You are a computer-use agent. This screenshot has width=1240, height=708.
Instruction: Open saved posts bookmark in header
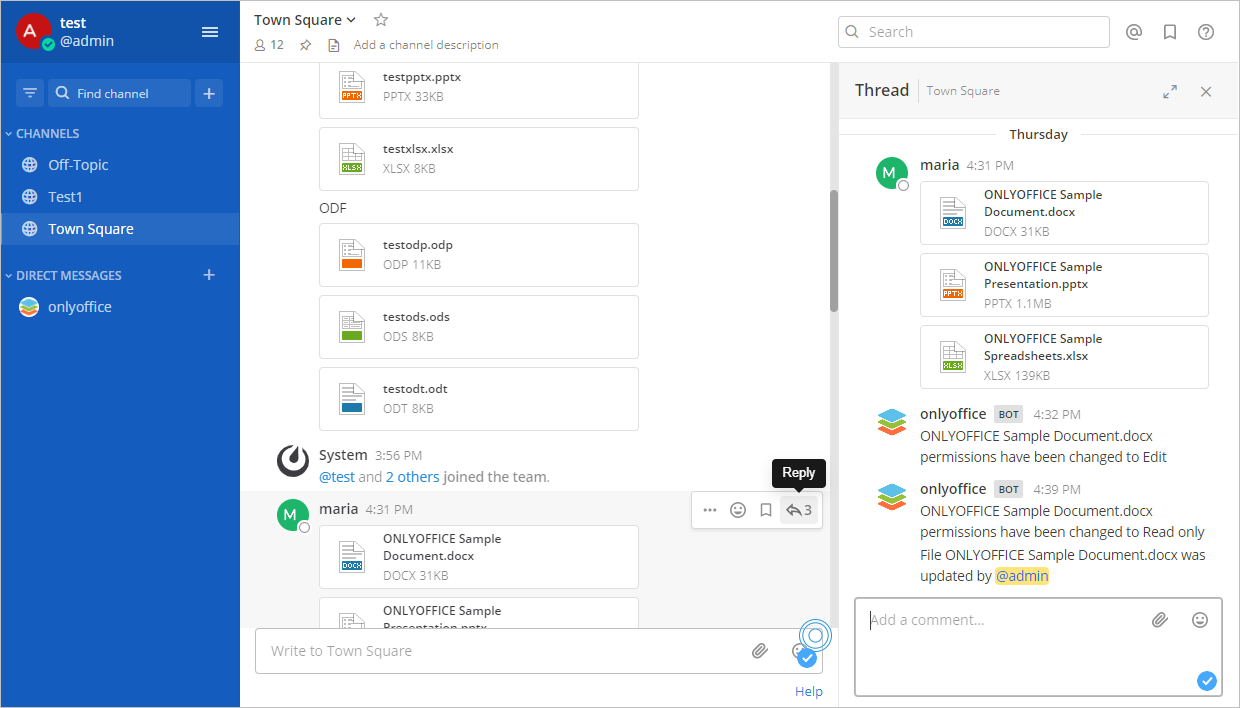pyautogui.click(x=1170, y=32)
